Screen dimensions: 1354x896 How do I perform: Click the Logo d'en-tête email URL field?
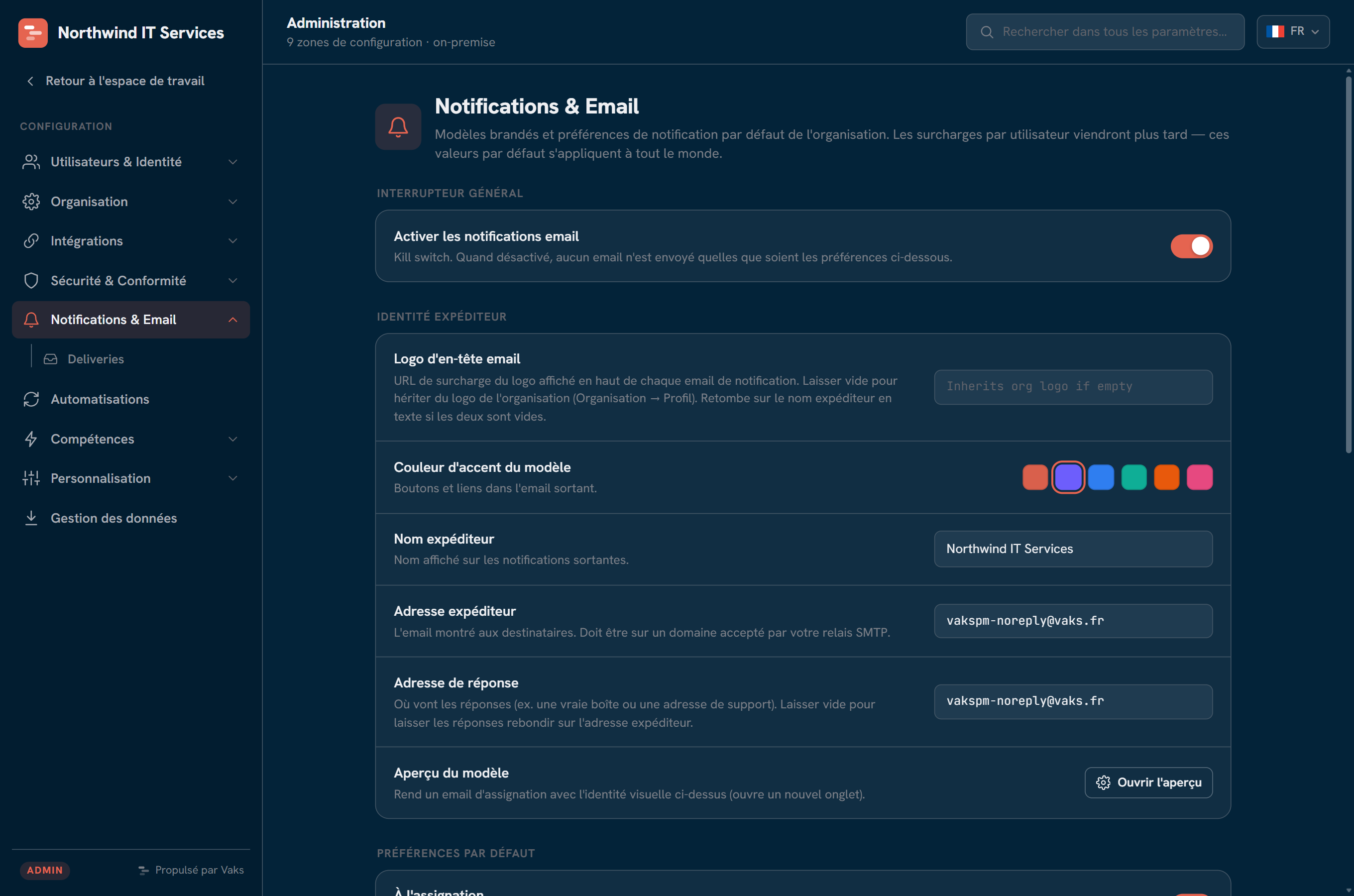tap(1073, 387)
